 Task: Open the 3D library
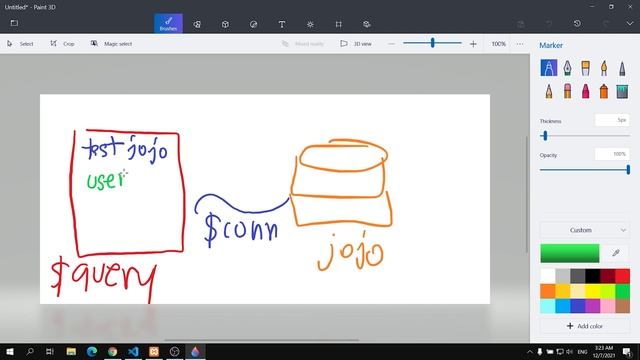(x=367, y=24)
